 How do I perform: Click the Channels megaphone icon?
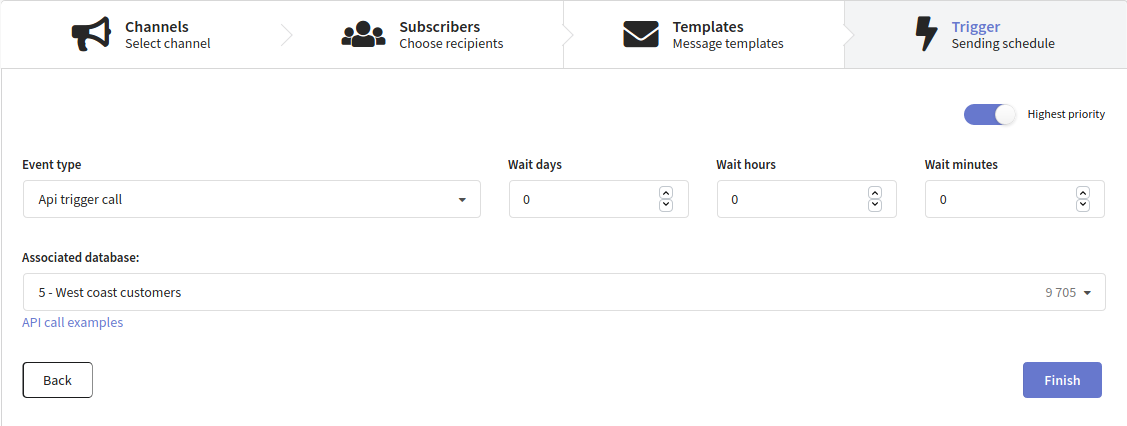(x=91, y=34)
